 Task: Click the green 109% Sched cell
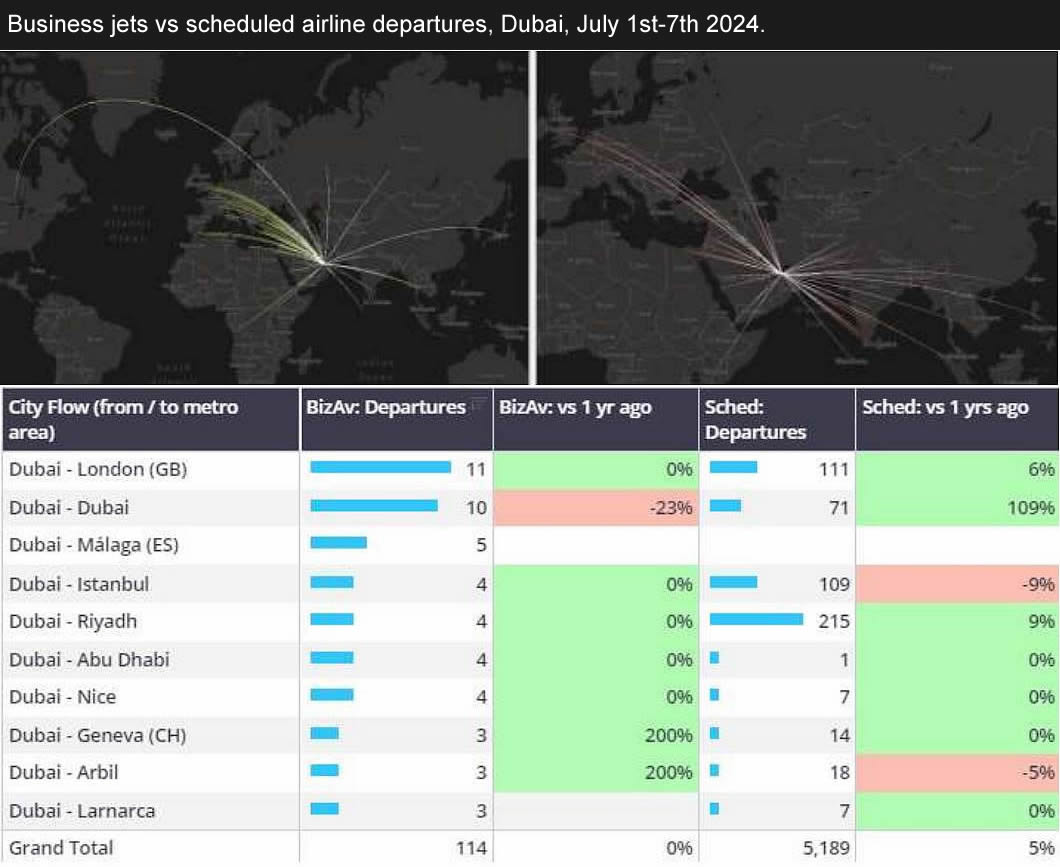(x=956, y=507)
